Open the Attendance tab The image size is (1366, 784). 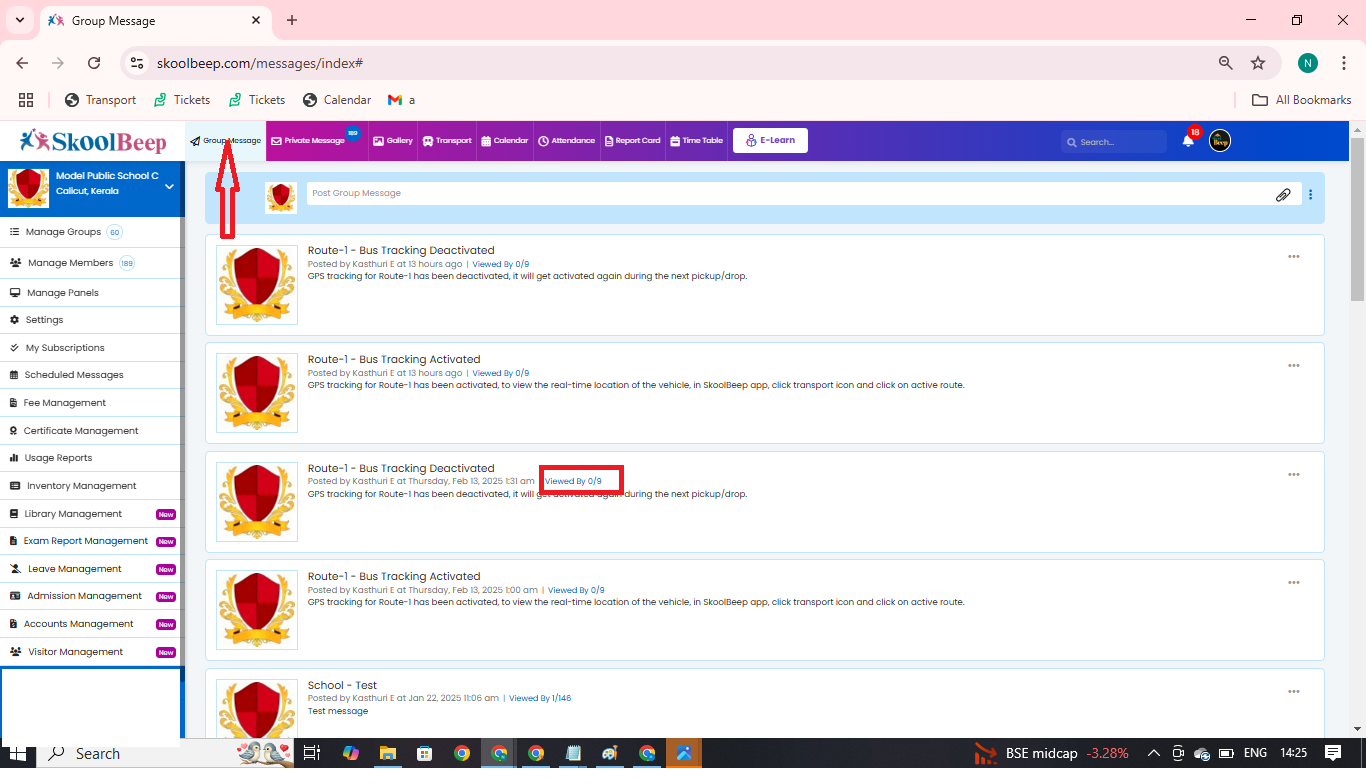[x=566, y=141]
